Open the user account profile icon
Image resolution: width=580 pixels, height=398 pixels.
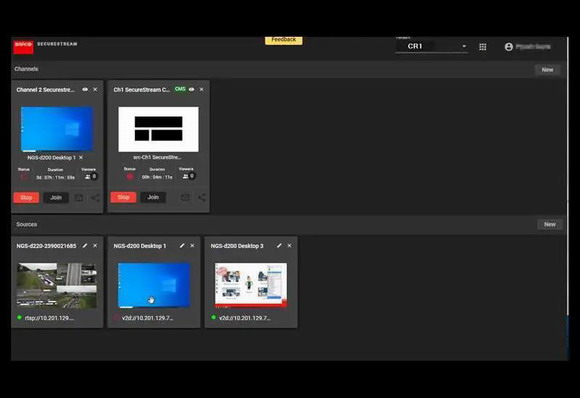tap(509, 47)
